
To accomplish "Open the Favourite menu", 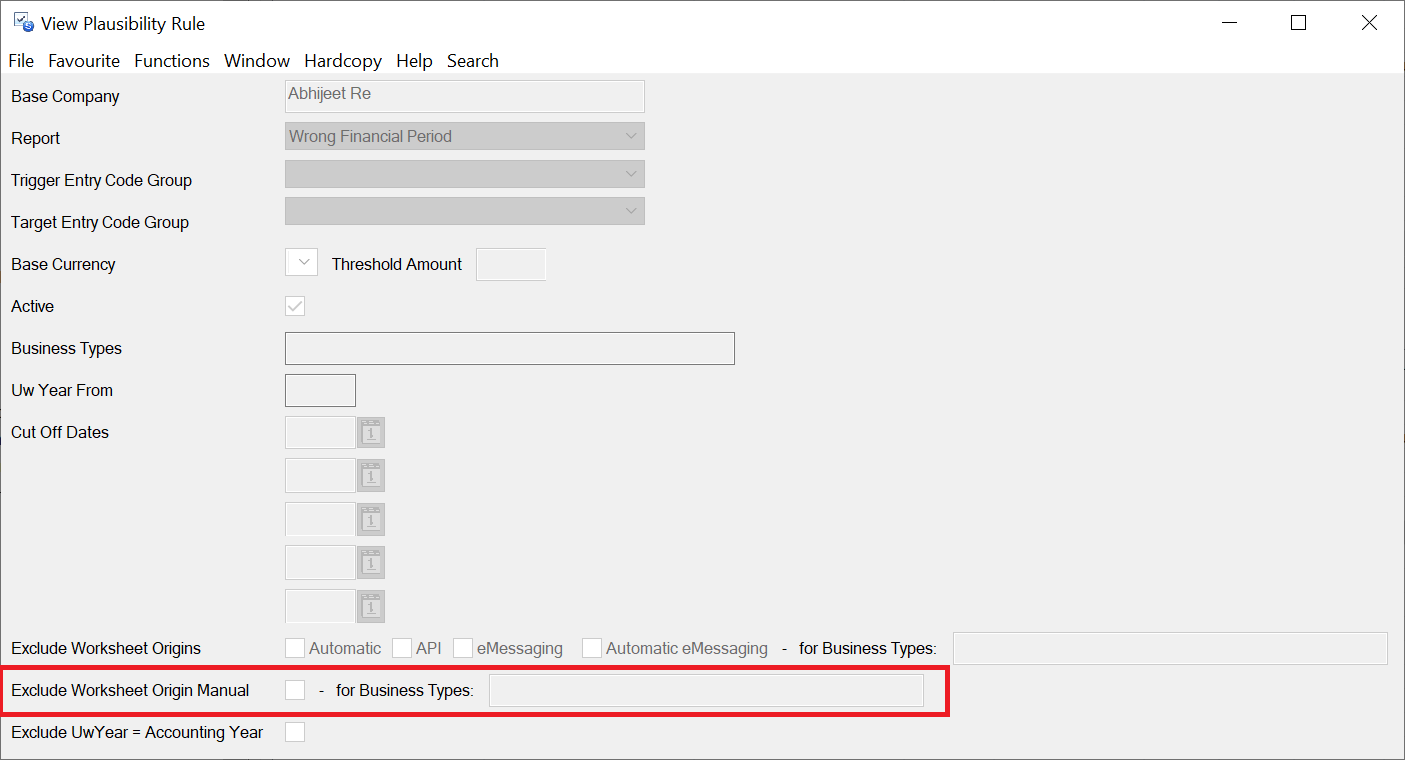I will click(x=84, y=61).
